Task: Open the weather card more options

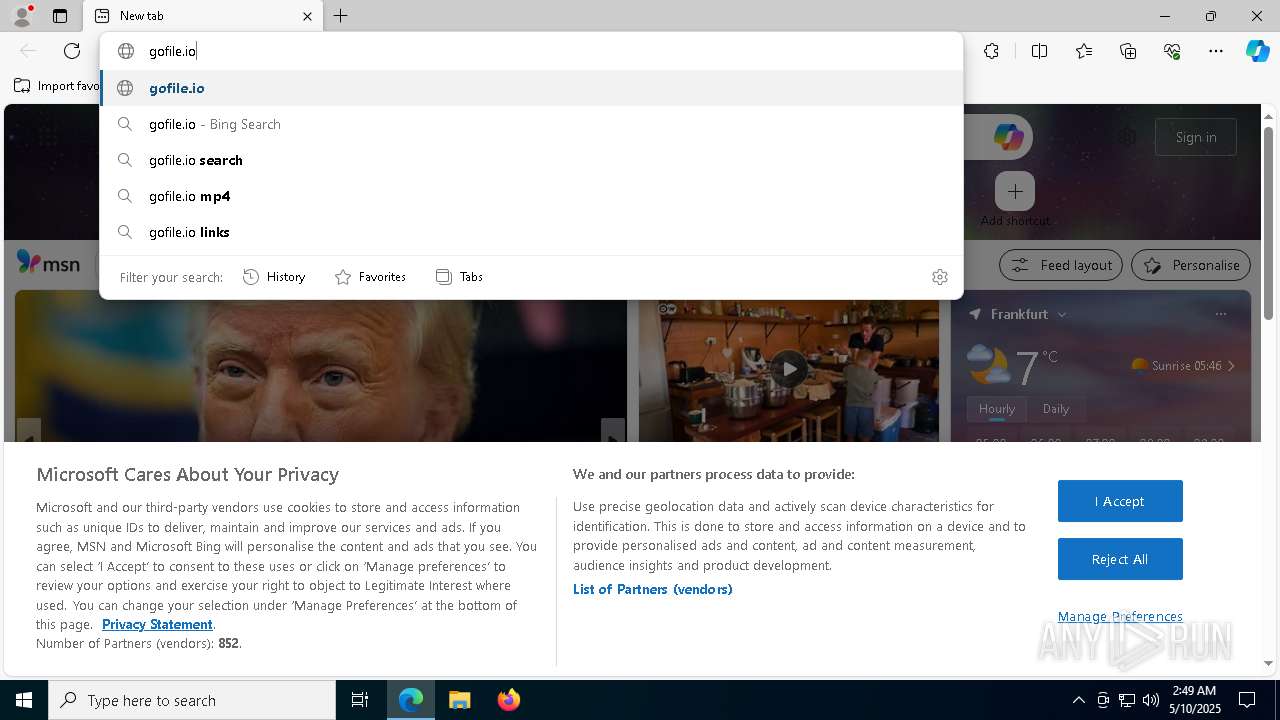Action: (x=1220, y=314)
